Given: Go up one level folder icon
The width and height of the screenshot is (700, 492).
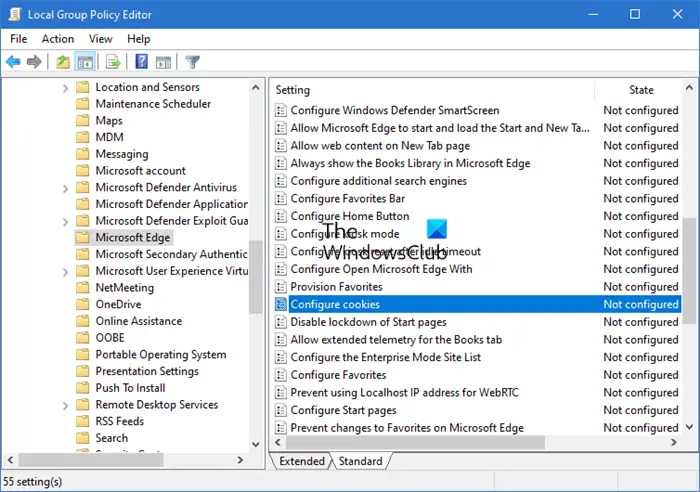Looking at the screenshot, I should 62,62.
